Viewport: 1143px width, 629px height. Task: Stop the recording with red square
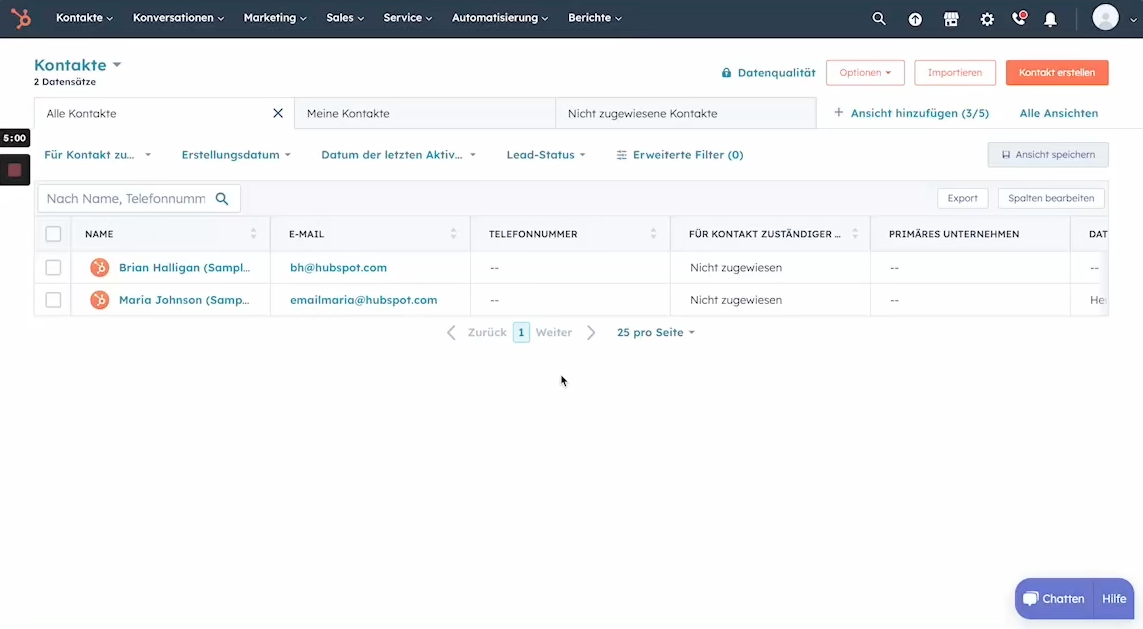pyautogui.click(x=15, y=171)
